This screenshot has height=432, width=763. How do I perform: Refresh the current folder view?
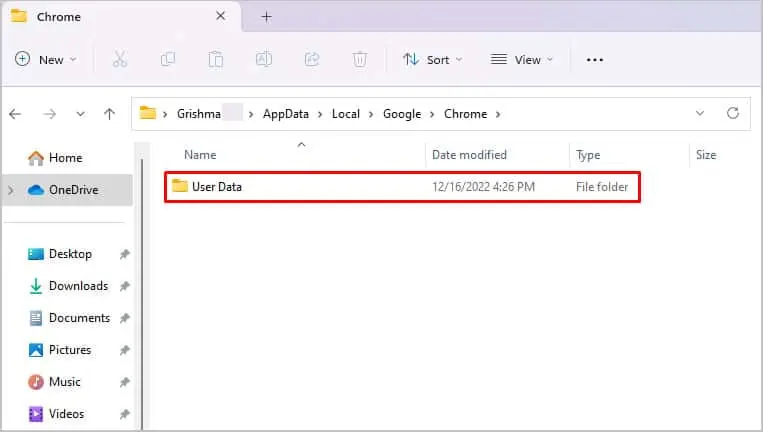pos(733,113)
